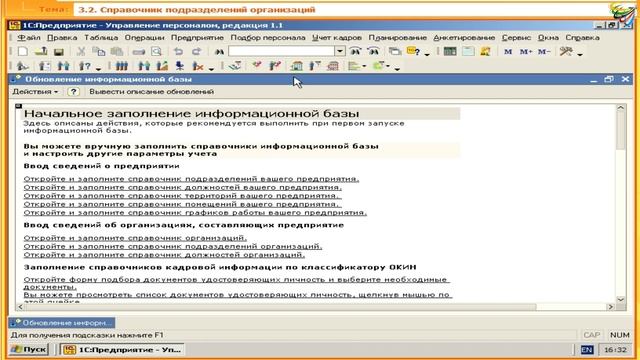The width and height of the screenshot is (640, 360).
Task: Open the Справка menu
Action: click(582, 38)
